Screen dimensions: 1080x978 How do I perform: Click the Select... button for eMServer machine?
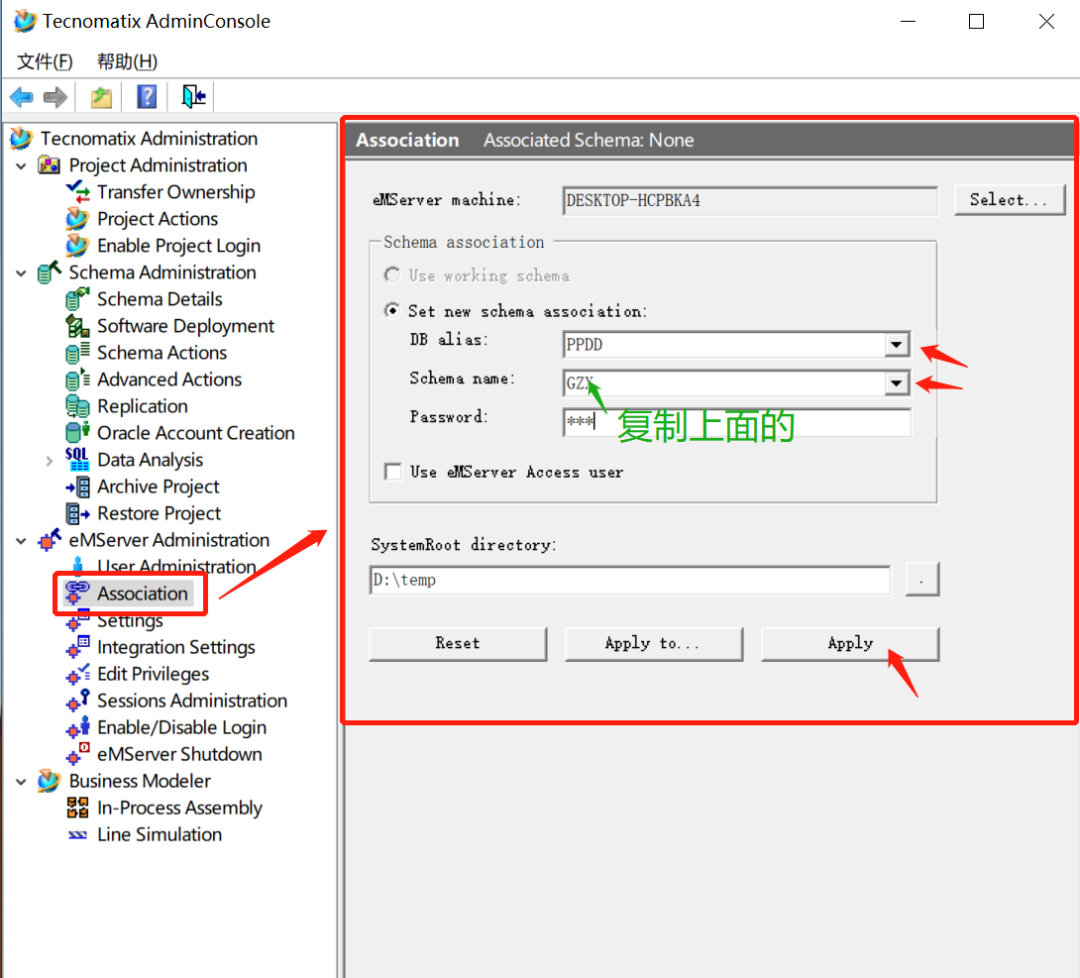(1009, 200)
